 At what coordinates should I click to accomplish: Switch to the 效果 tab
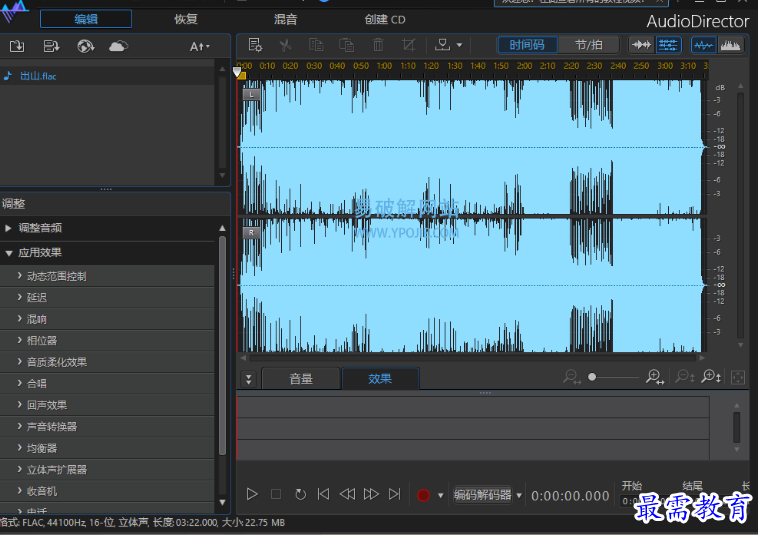coord(380,379)
